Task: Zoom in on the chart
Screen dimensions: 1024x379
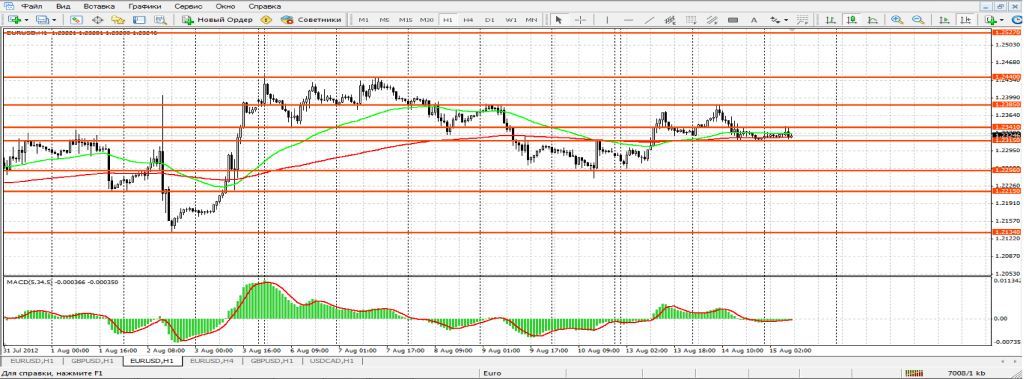Action: click(897, 20)
